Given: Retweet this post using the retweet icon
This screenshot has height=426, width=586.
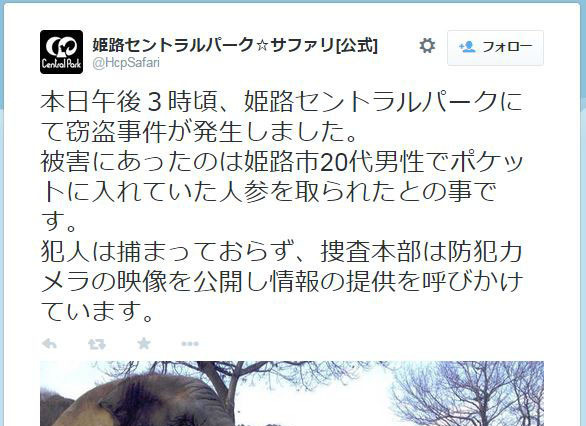Looking at the screenshot, I should 97,344.
